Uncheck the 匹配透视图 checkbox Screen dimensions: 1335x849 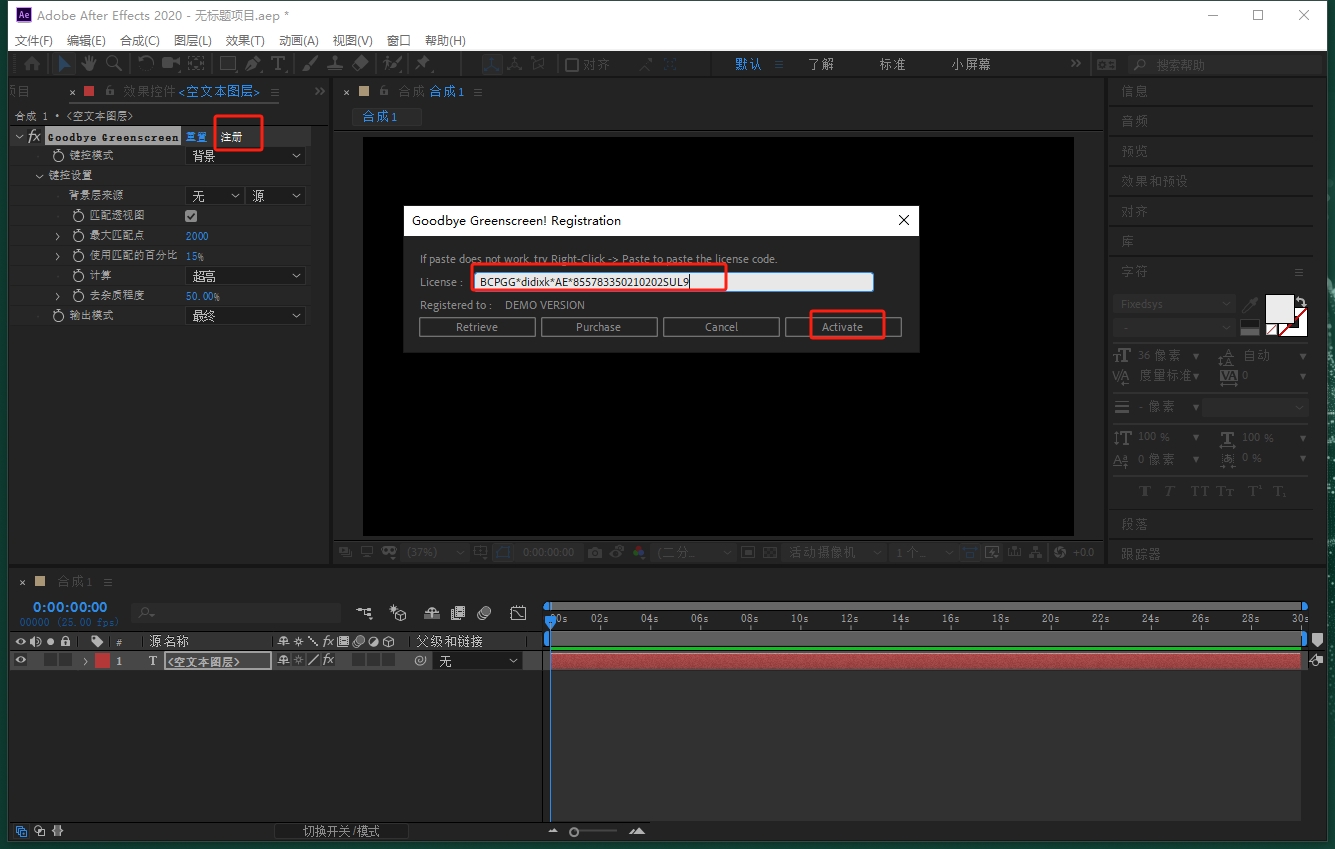pyautogui.click(x=191, y=216)
